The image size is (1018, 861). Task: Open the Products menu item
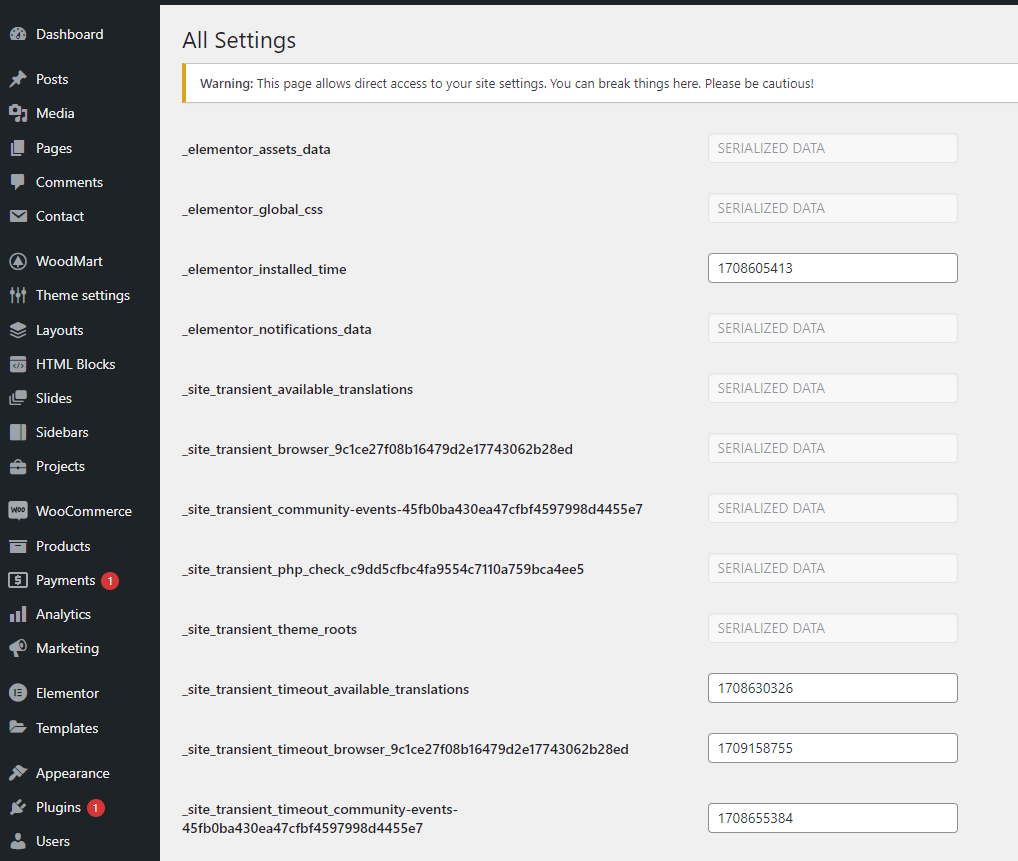pos(63,546)
